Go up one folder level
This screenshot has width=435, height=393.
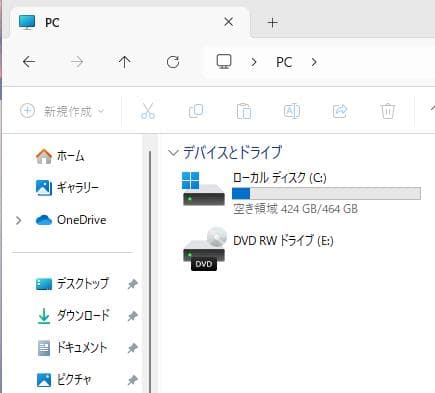point(125,62)
